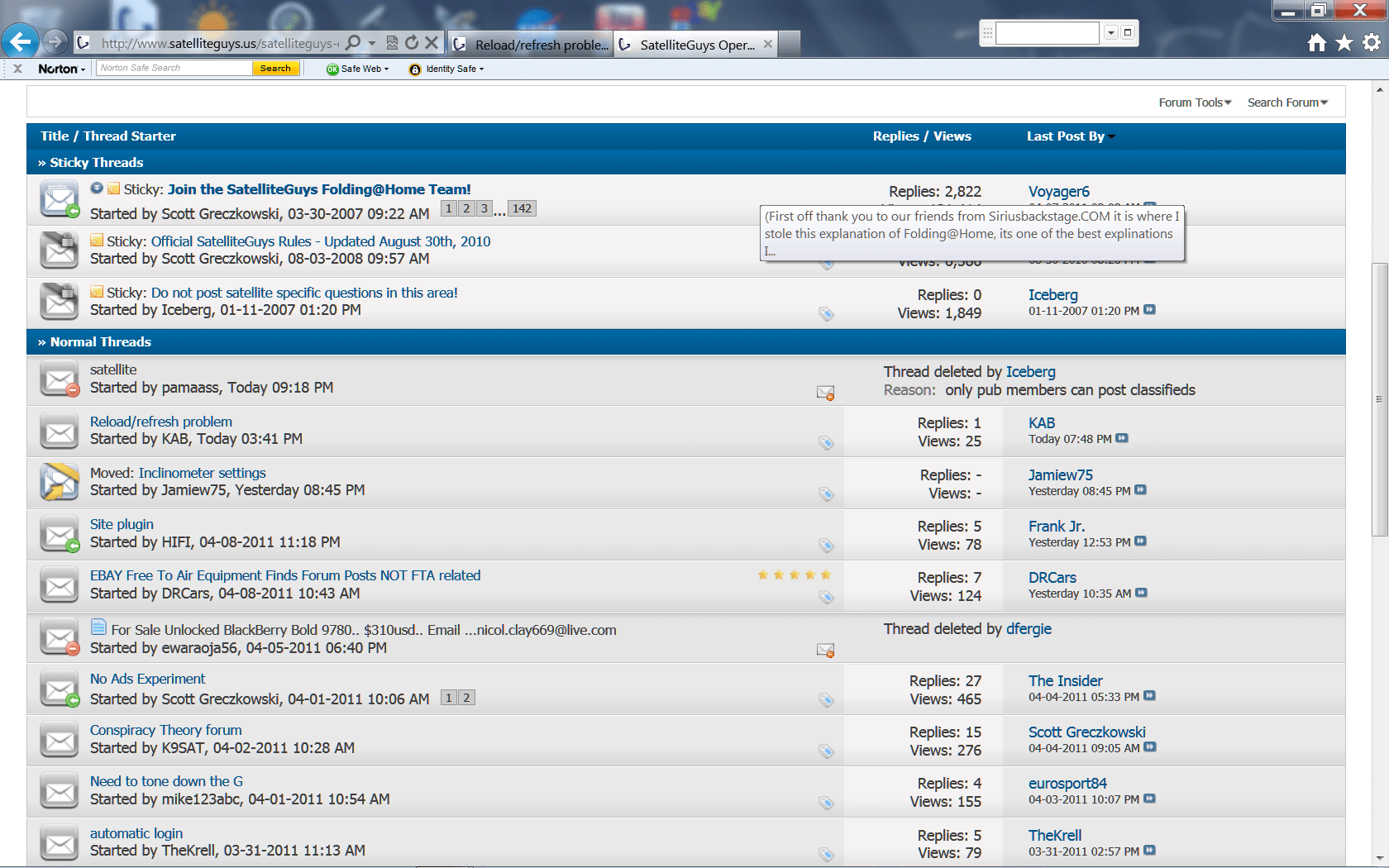Sort by Thread Starter column header
The height and width of the screenshot is (868, 1389).
[x=129, y=136]
